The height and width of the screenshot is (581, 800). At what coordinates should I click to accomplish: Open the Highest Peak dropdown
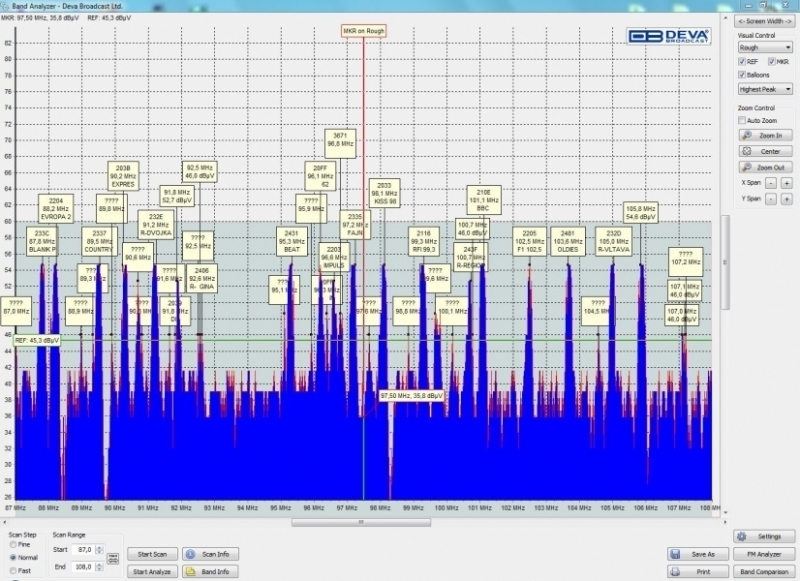coord(765,89)
